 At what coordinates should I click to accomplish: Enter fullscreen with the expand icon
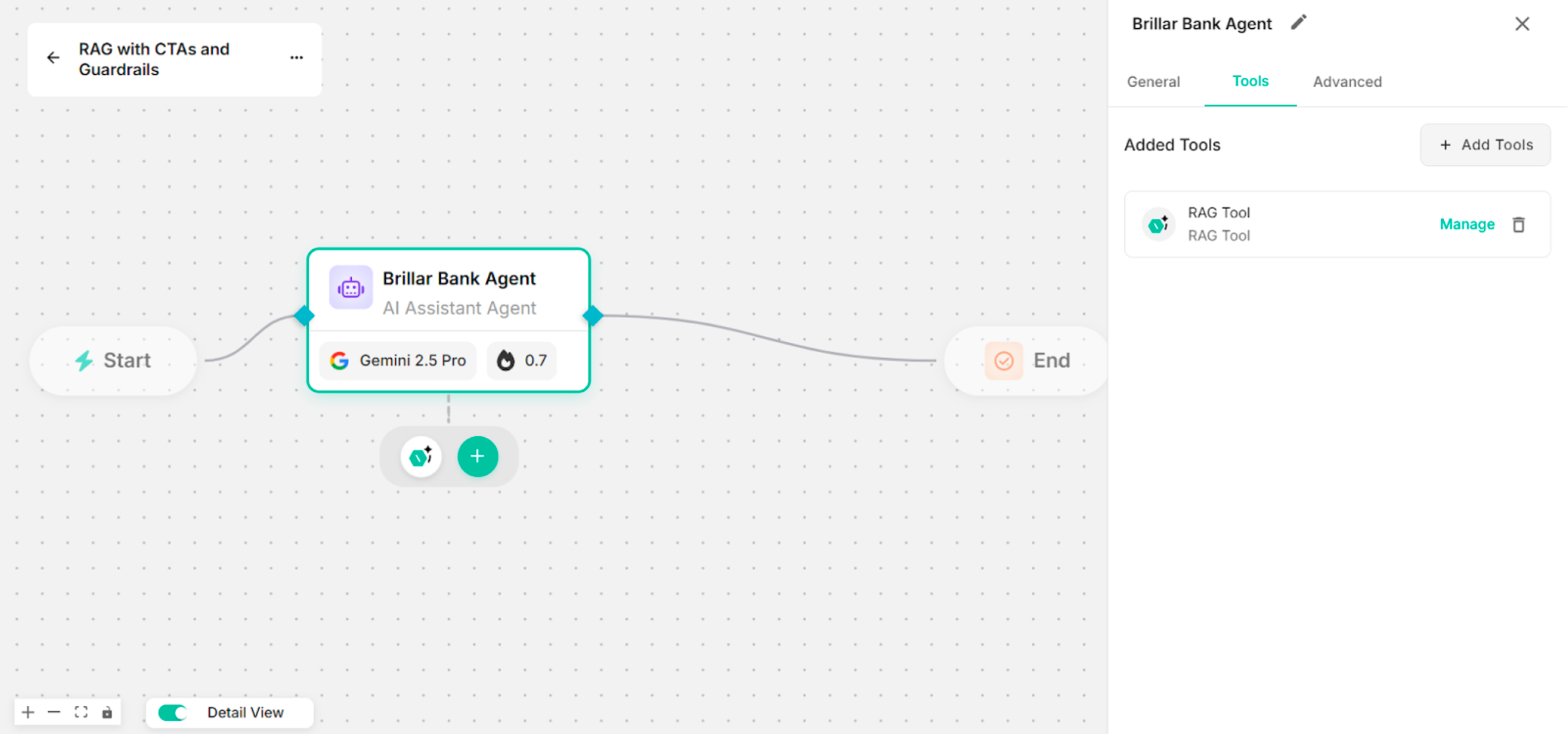[x=80, y=711]
